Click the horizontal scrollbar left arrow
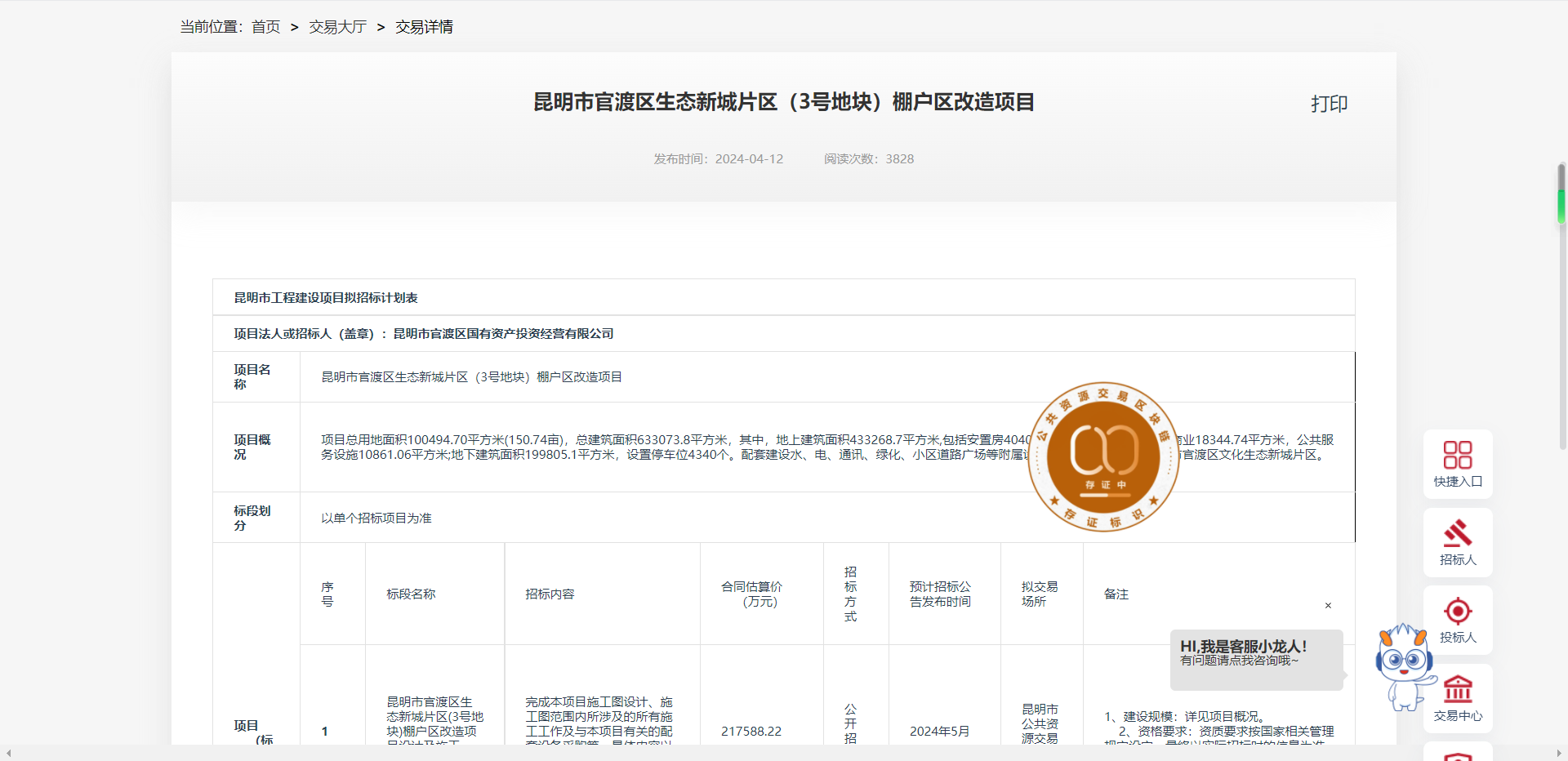1568x761 pixels. tap(8, 754)
